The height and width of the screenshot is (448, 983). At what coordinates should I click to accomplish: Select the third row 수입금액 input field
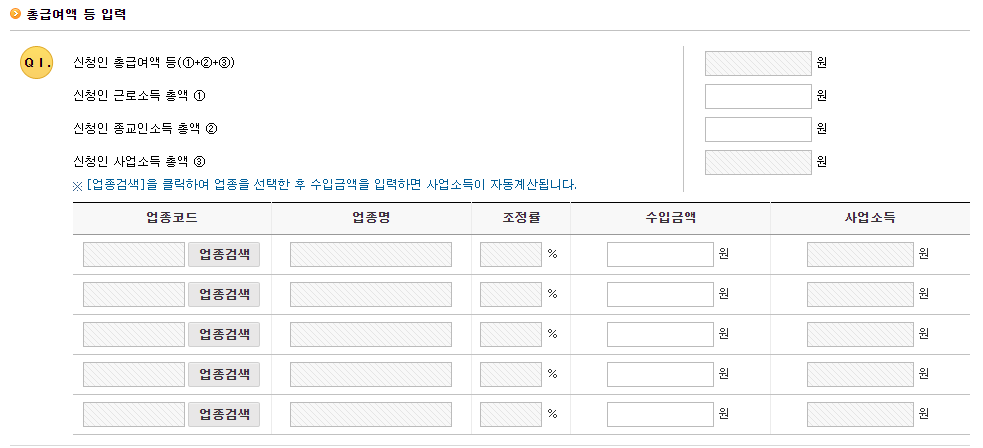point(660,335)
